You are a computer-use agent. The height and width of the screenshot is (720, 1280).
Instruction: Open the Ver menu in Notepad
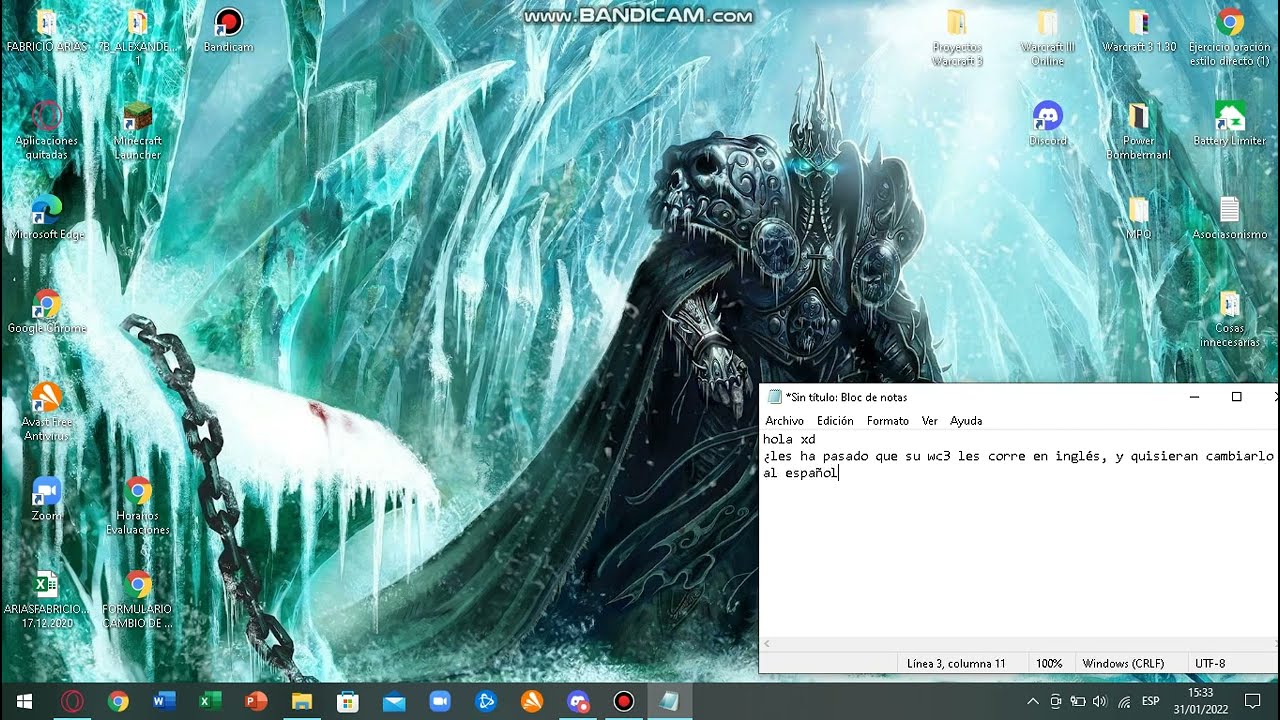pyautogui.click(x=929, y=421)
